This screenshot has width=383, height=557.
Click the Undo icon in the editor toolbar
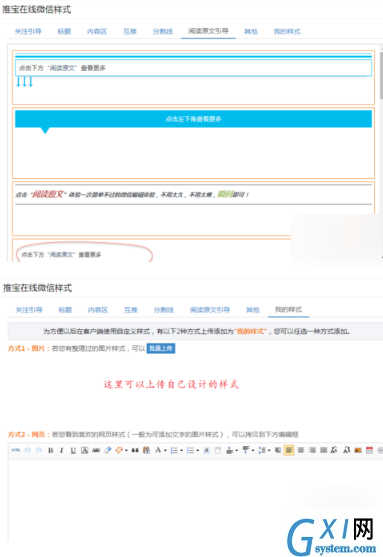pos(27,450)
